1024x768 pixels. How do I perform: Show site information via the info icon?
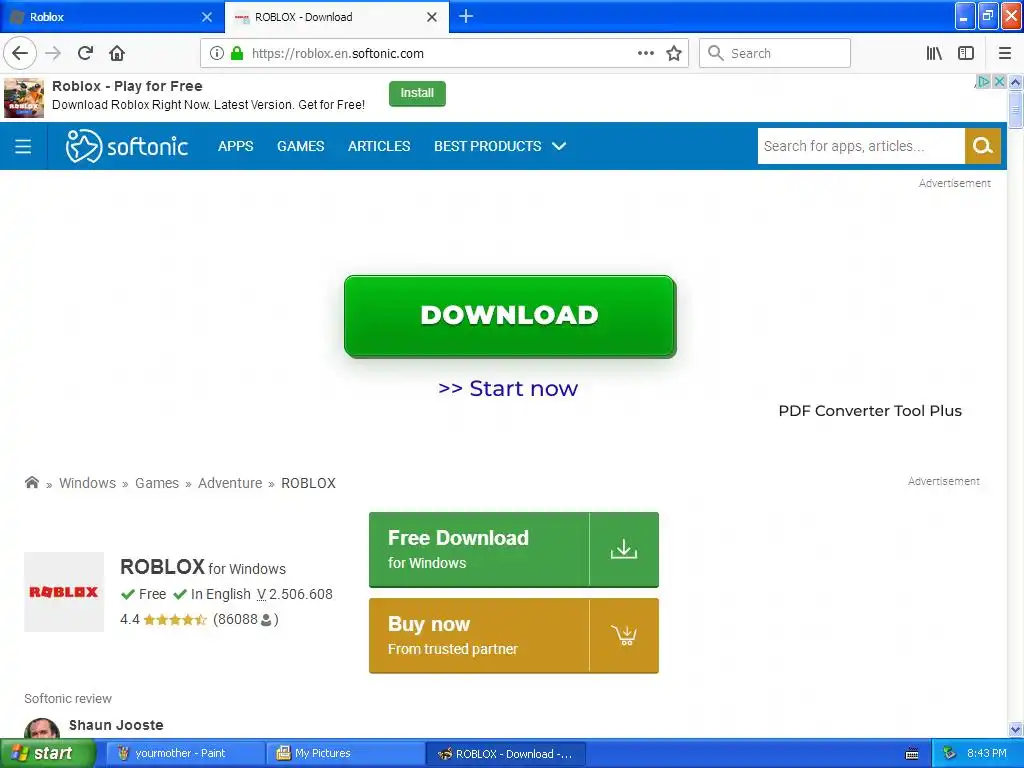[x=217, y=53]
